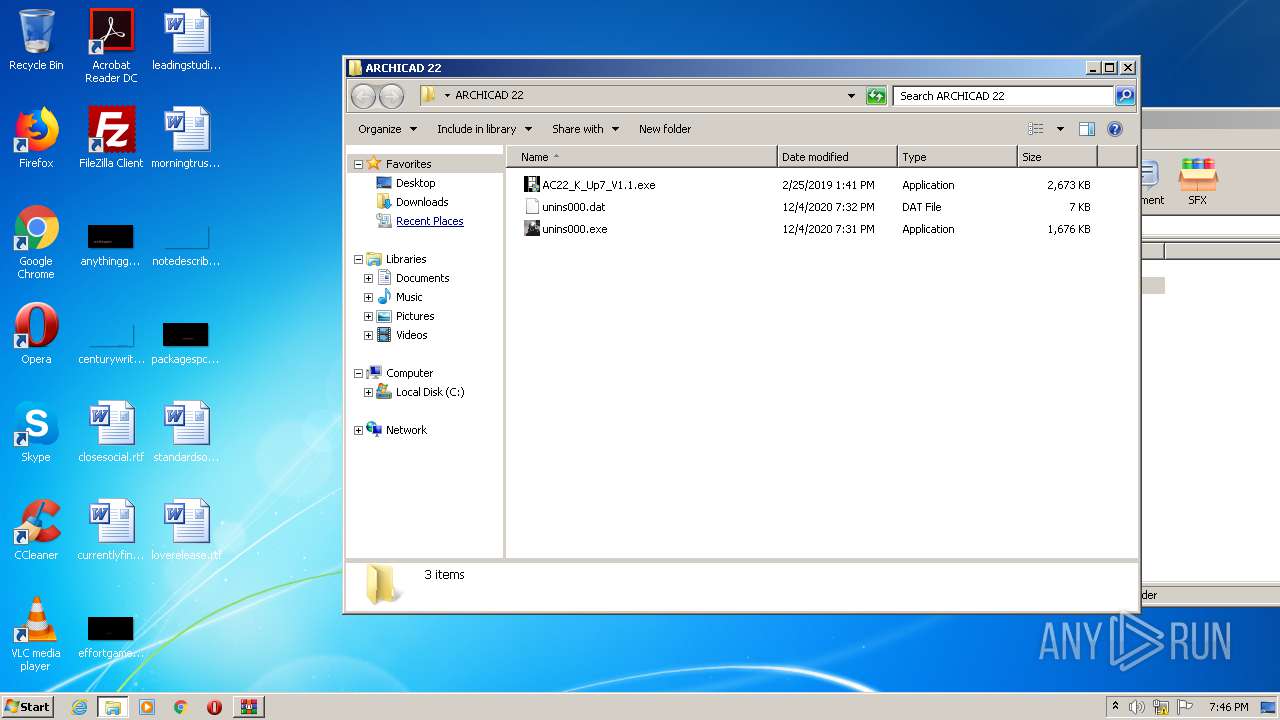Click the Forward navigation arrow

392,96
